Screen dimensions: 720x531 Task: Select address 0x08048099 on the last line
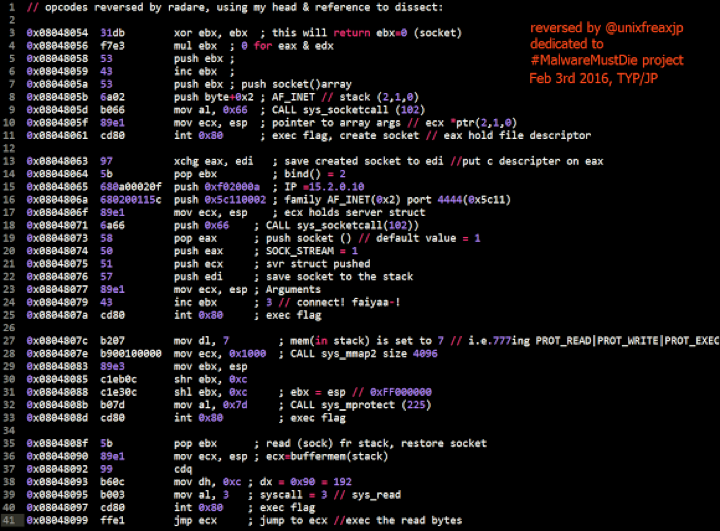coord(57,520)
